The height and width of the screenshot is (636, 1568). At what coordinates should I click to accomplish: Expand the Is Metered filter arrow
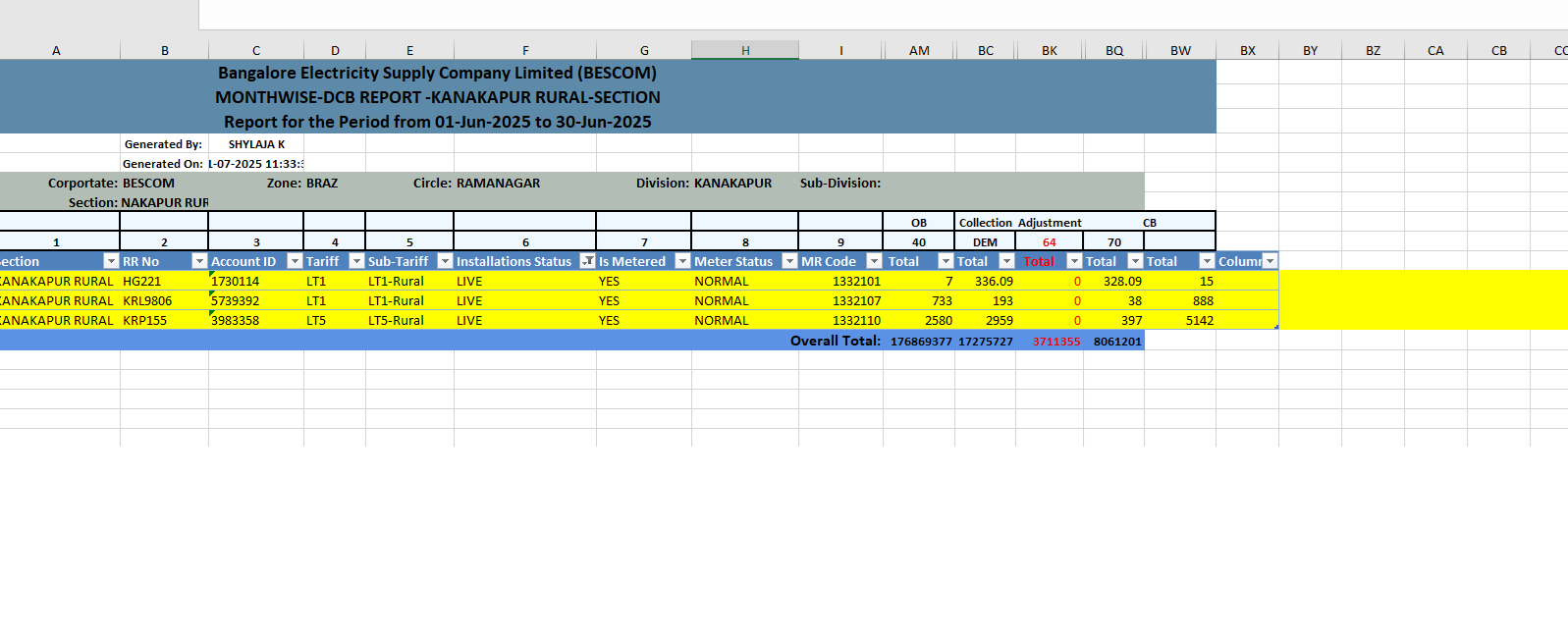pos(682,261)
